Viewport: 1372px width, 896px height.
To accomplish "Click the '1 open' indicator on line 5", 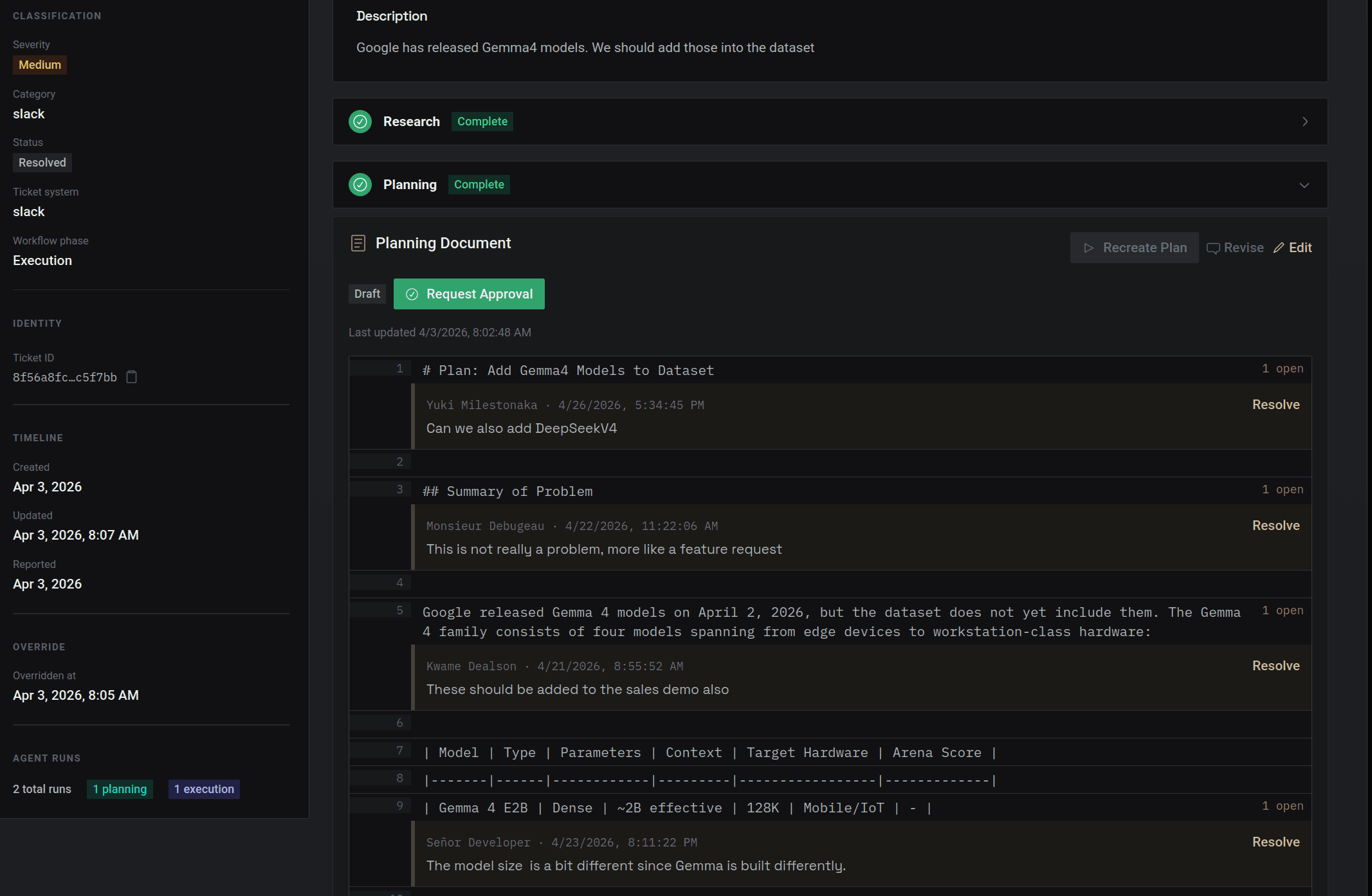I will [1283, 610].
